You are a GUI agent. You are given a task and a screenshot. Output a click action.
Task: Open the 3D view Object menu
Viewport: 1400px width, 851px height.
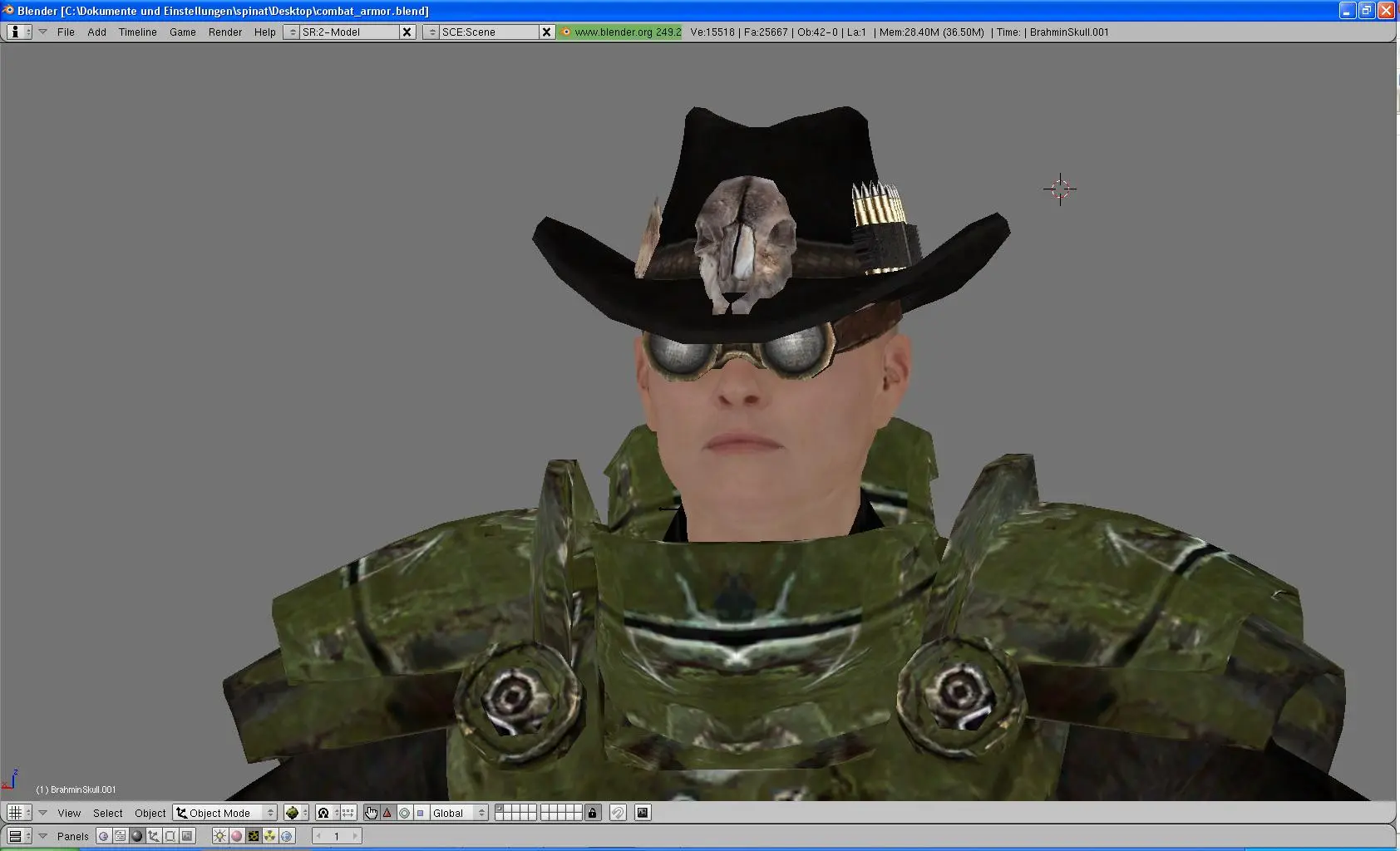point(150,813)
